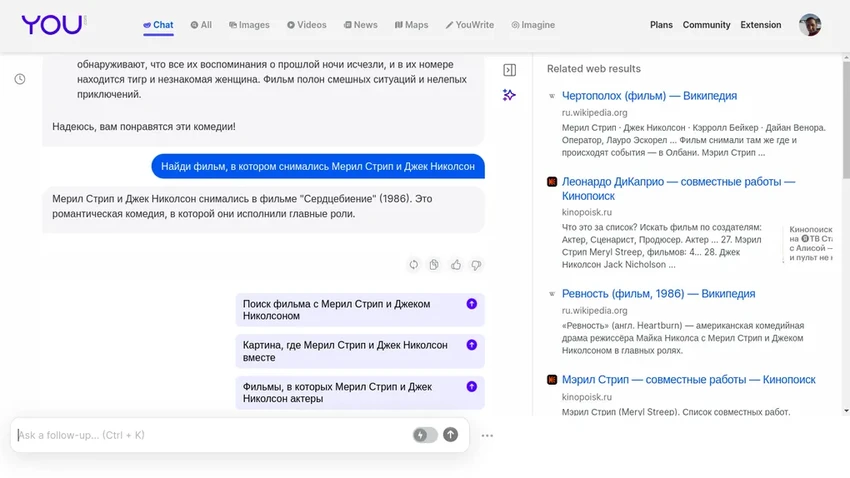Screen dimensions: 850x478
Task: Switch to the Images tab
Action: click(249, 25)
